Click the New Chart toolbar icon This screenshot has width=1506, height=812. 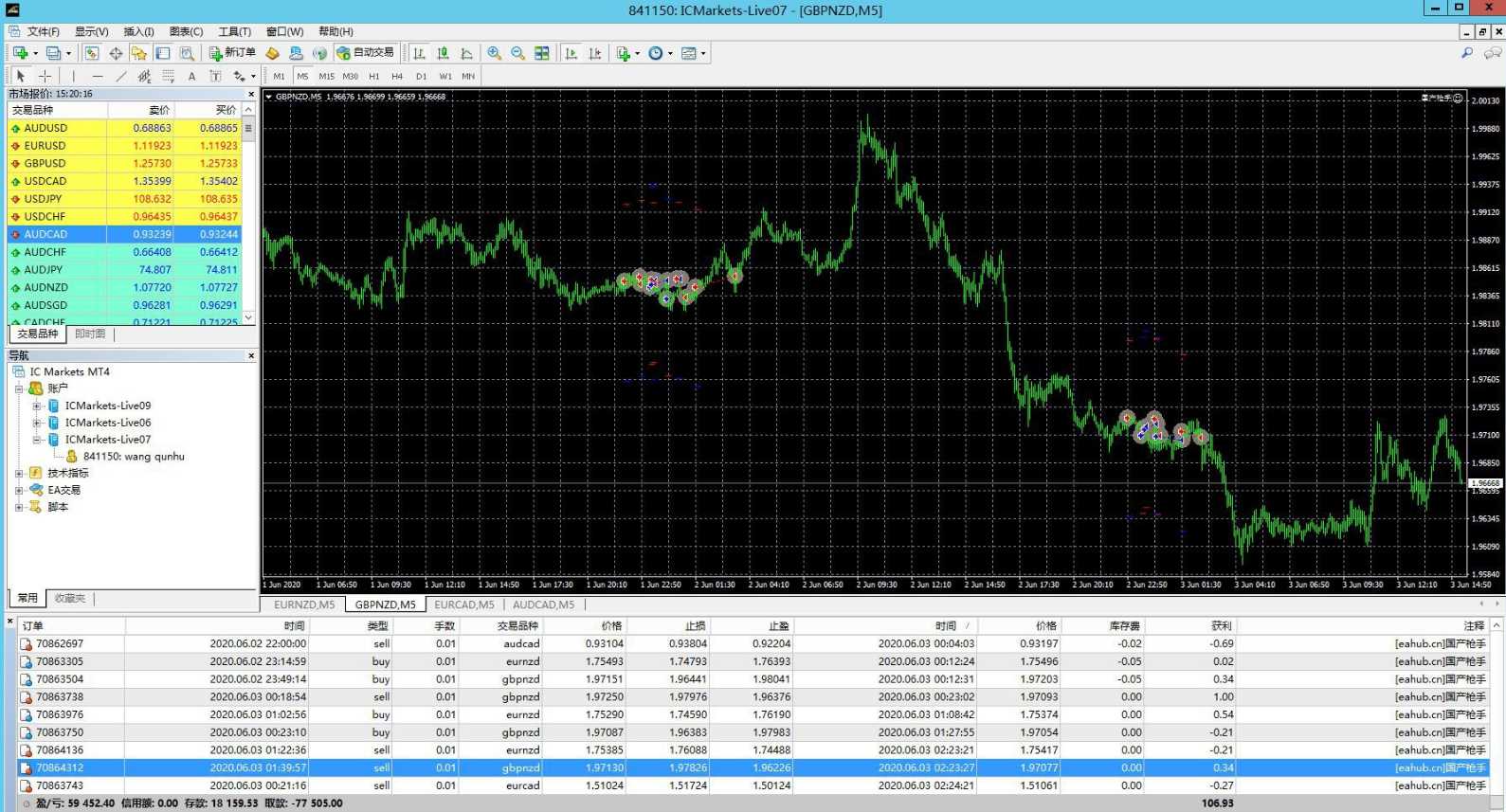tap(20, 53)
